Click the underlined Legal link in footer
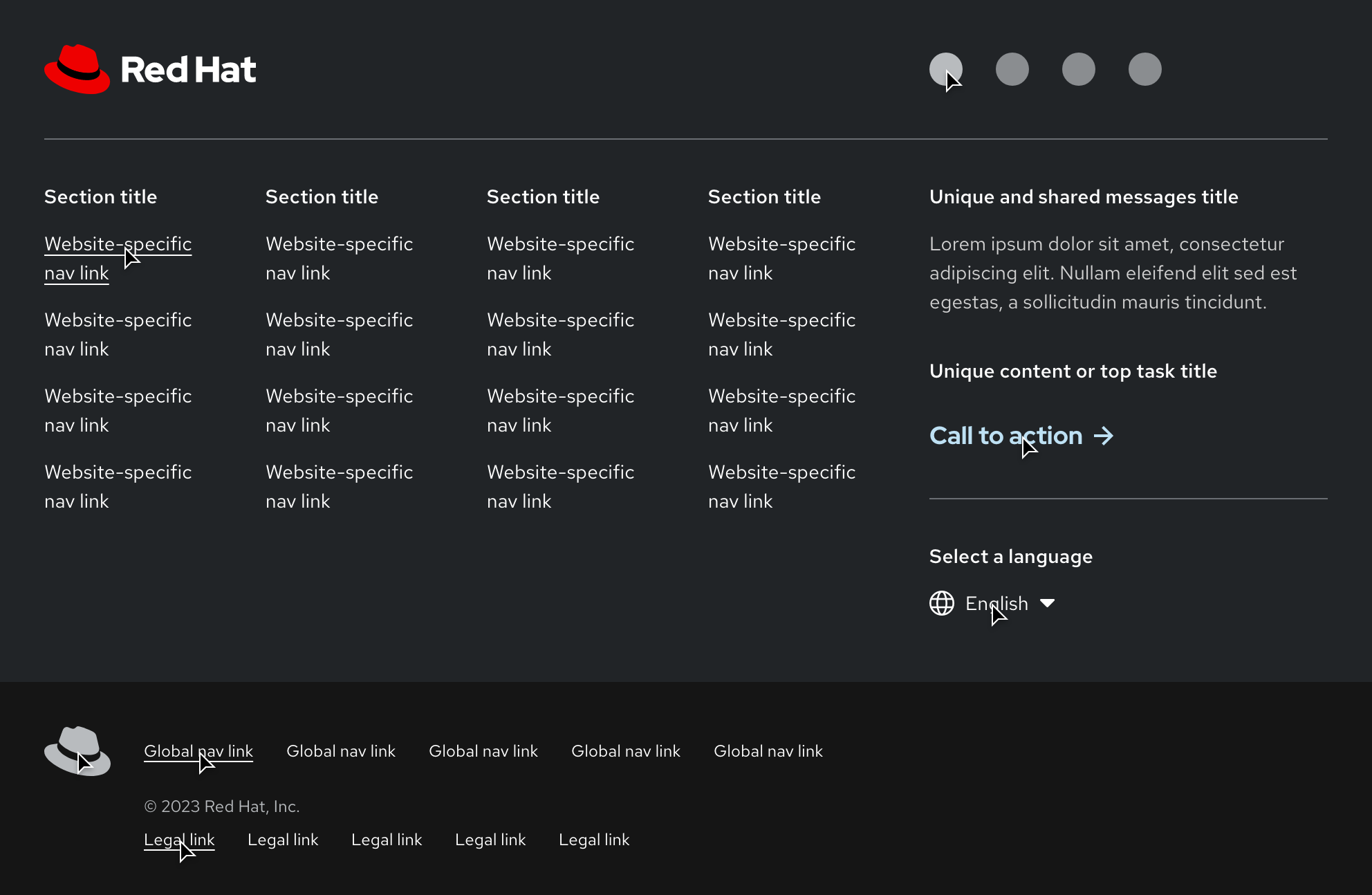This screenshot has width=1372, height=895. click(x=179, y=840)
